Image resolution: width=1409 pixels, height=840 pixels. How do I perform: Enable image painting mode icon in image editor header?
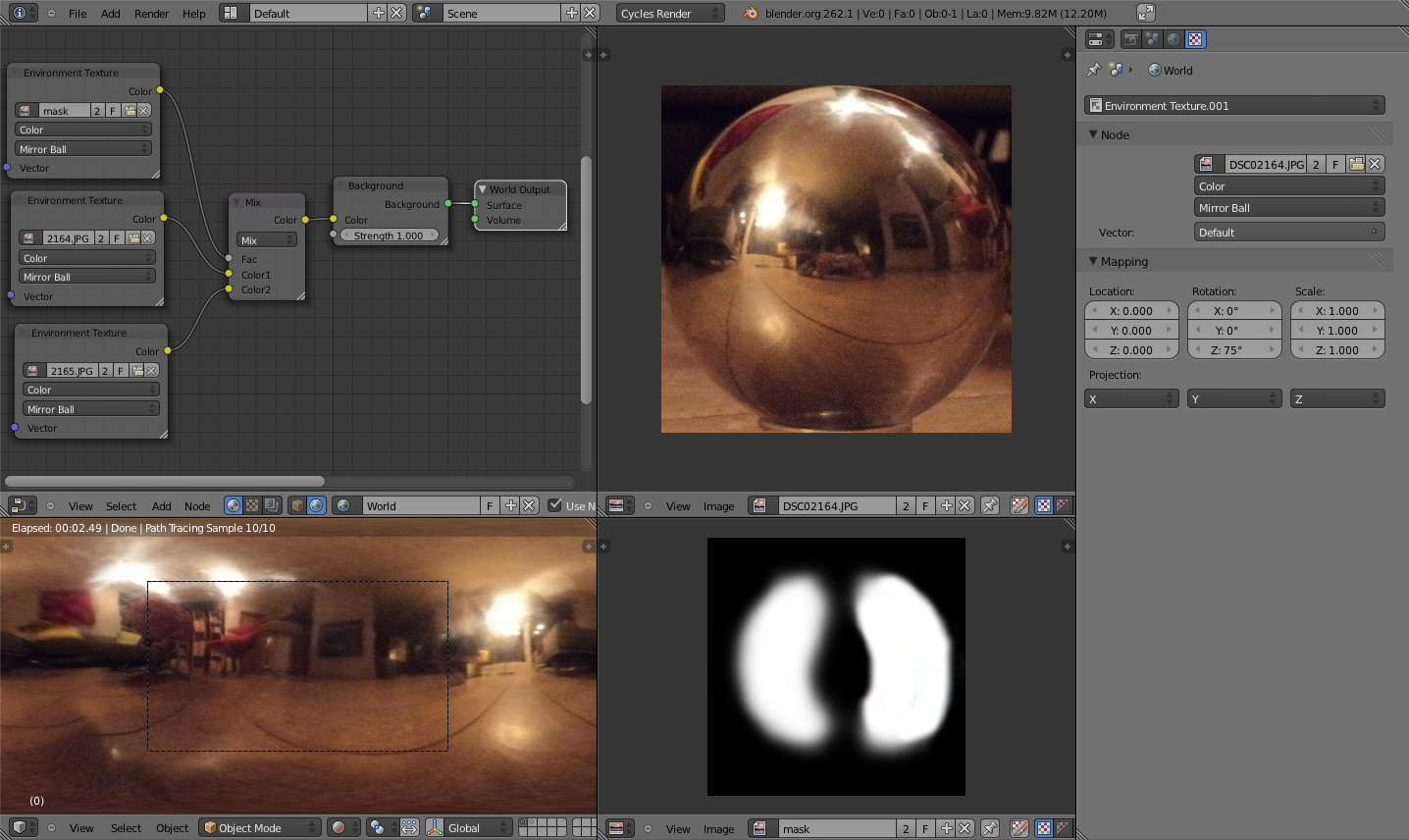[1019, 505]
